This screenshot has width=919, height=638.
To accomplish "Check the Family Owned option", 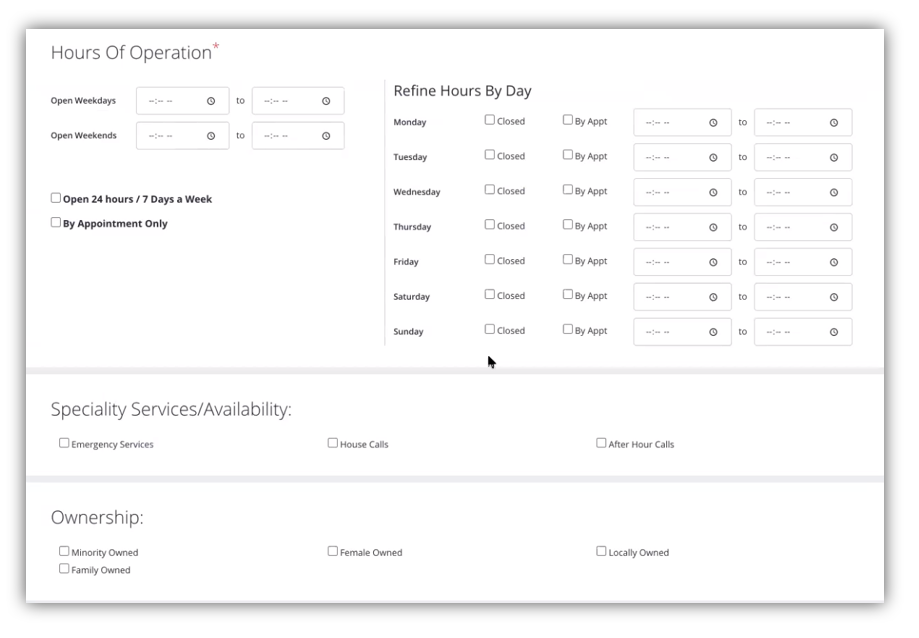I will click(64, 569).
